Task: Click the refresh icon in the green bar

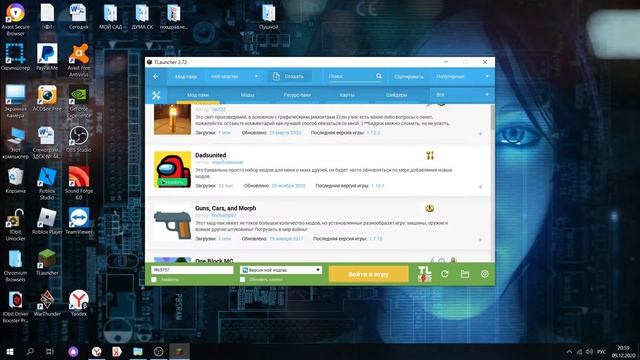Action: pyautogui.click(x=444, y=274)
